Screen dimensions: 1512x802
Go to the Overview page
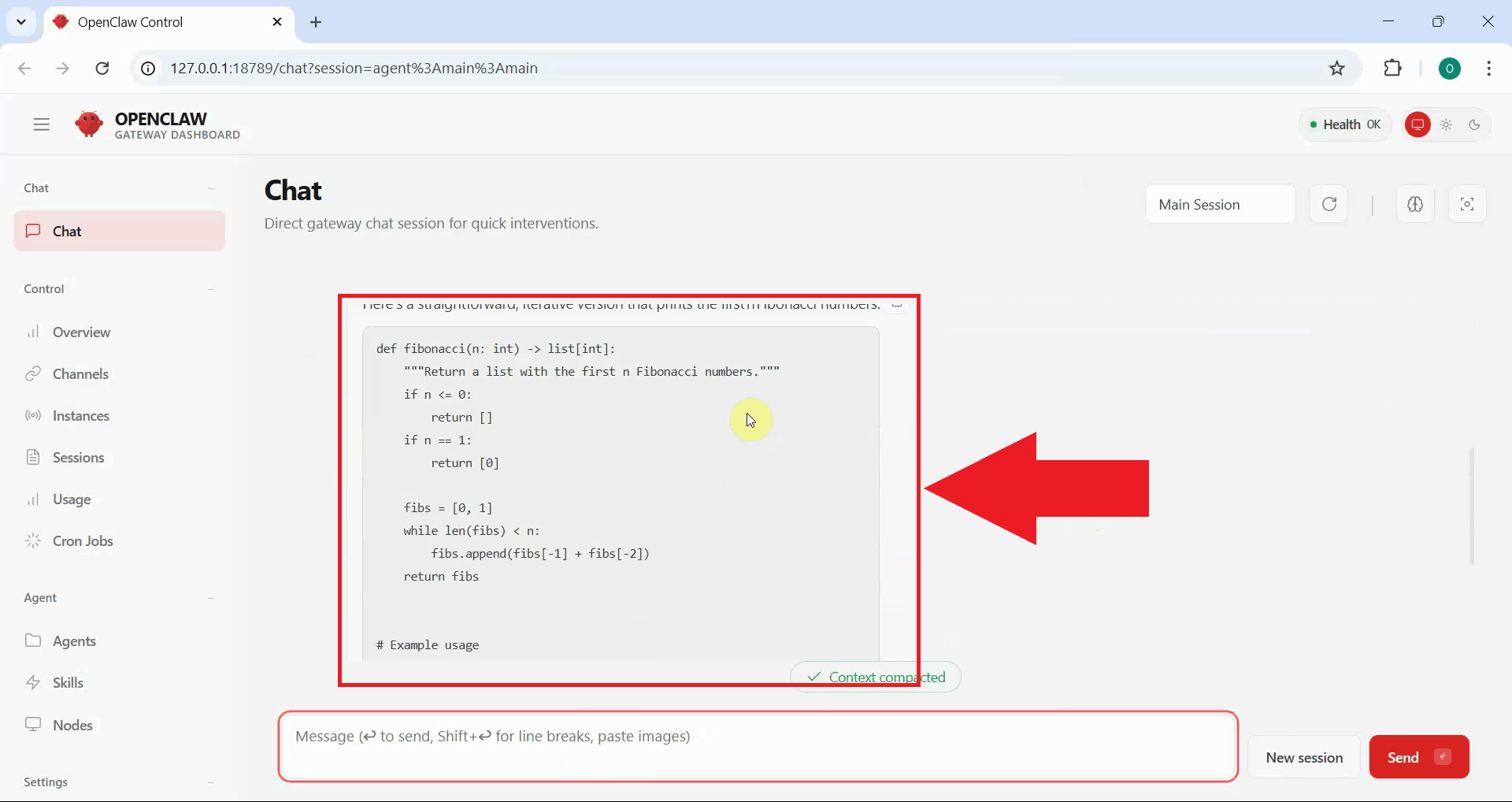[x=81, y=332]
